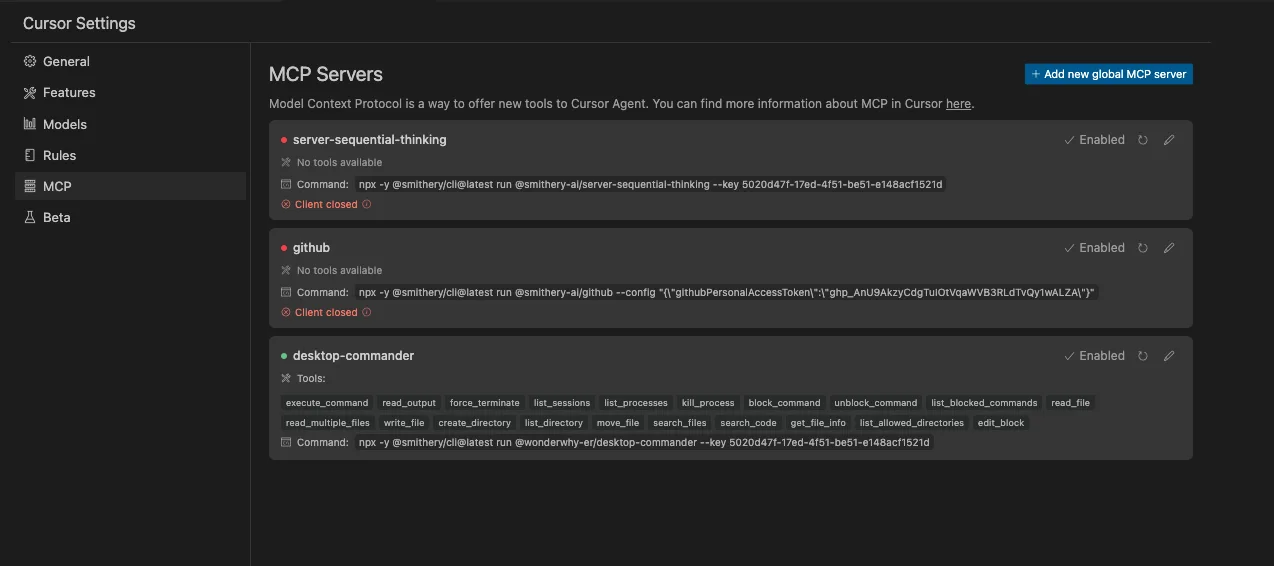Edit the server-sequential-thinking server with pencil icon

click(x=1169, y=140)
